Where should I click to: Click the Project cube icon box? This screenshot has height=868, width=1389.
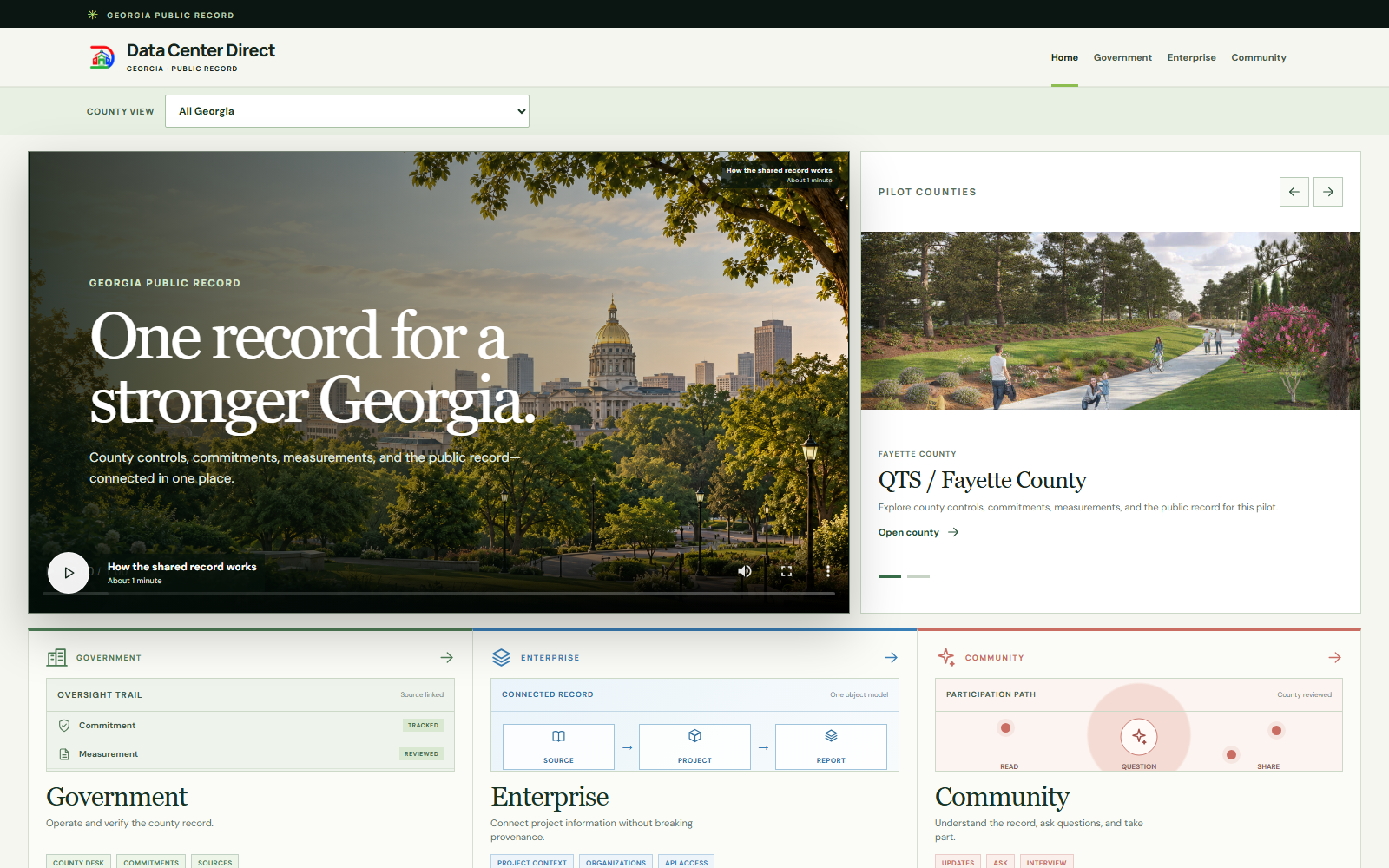pos(694,746)
